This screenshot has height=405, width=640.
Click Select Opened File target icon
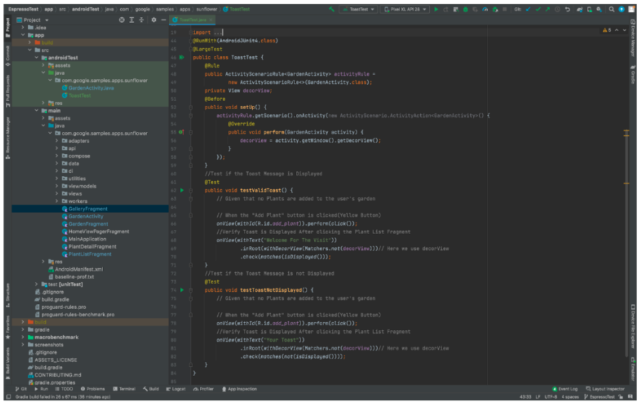click(122, 20)
